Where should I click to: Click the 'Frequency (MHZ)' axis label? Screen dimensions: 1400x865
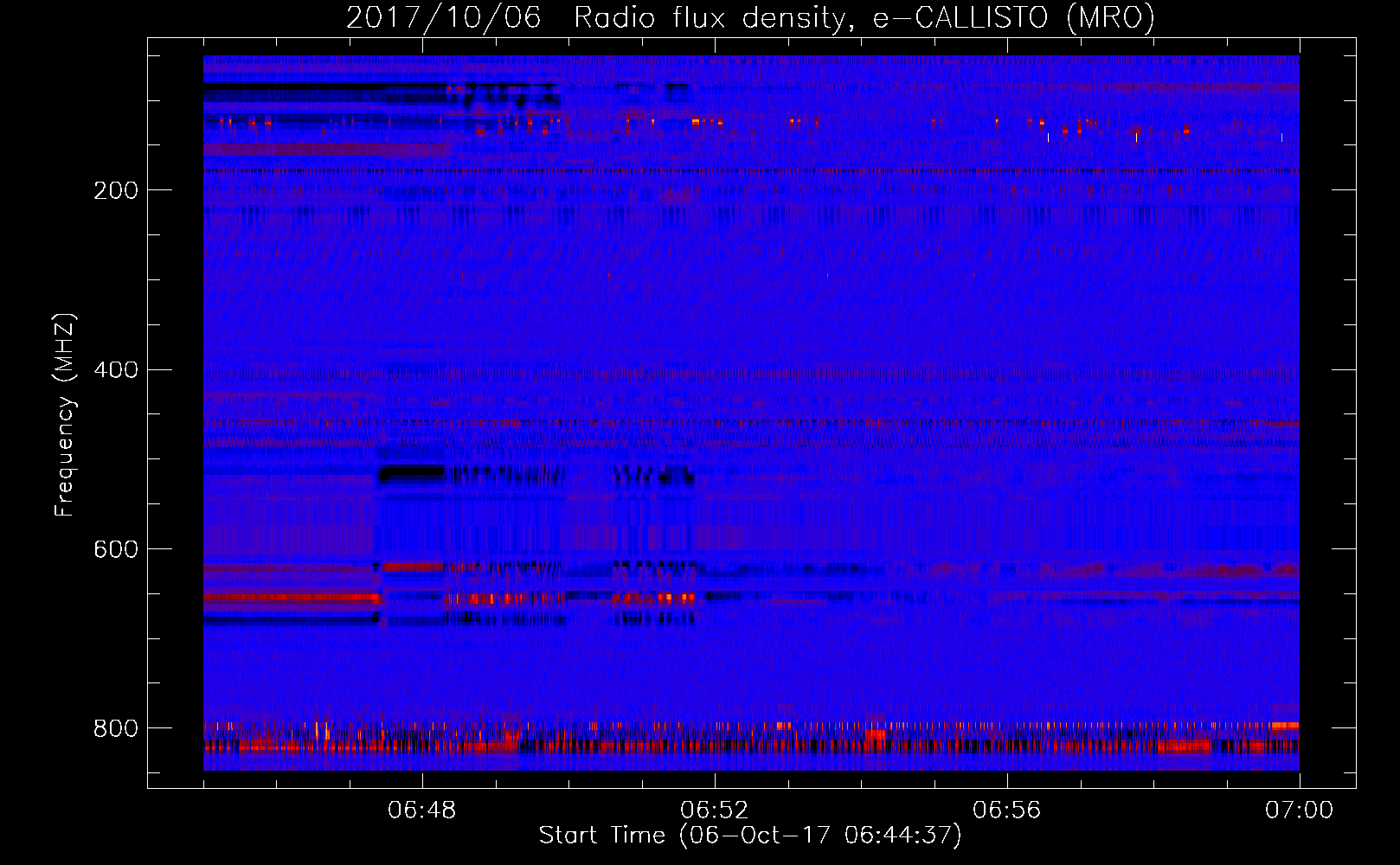65,414
